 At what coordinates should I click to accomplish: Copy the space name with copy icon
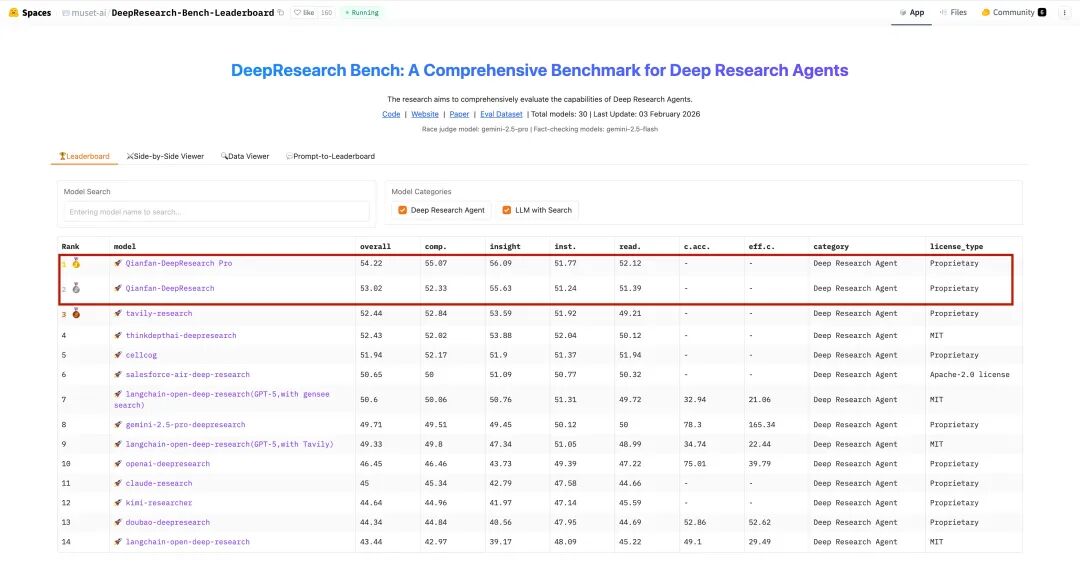281,13
